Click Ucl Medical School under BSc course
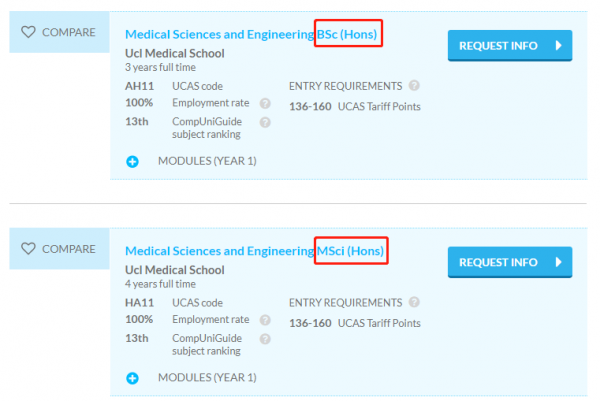Viewport: 600px width, 401px height. tap(175, 53)
